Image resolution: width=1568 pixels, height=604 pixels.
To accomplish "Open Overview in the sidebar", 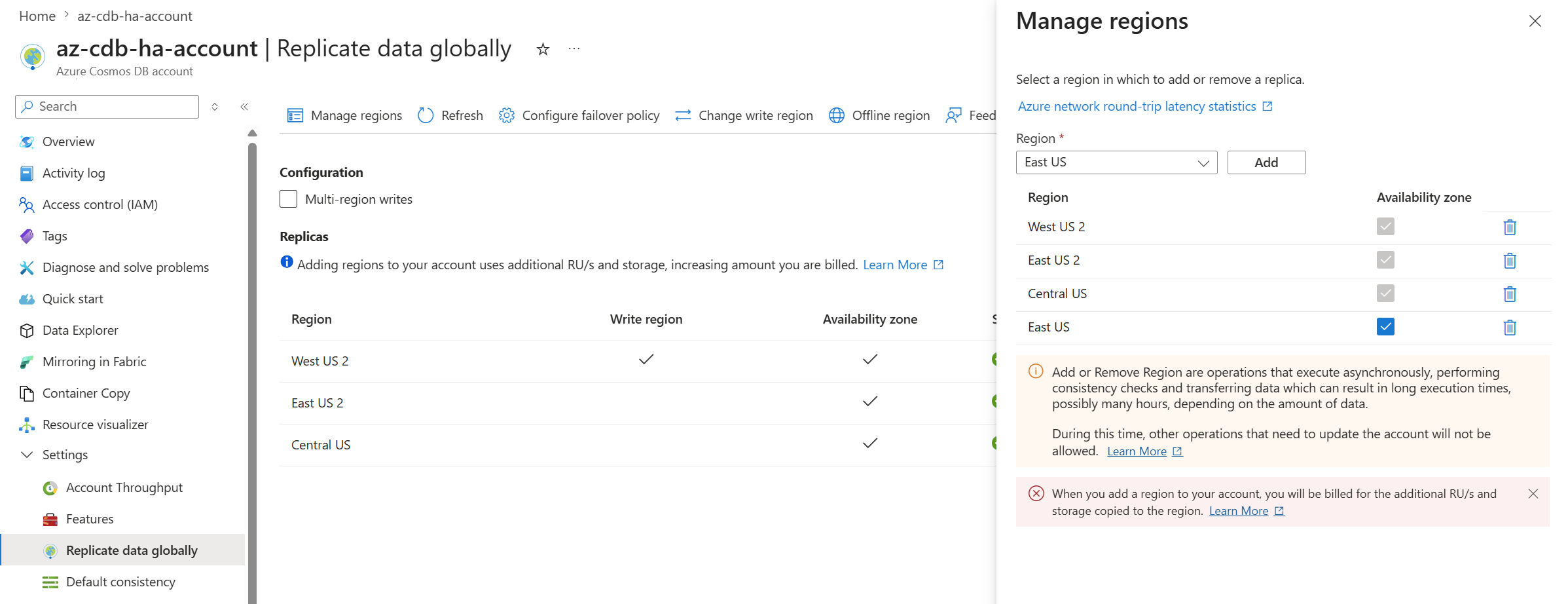I will pos(68,142).
